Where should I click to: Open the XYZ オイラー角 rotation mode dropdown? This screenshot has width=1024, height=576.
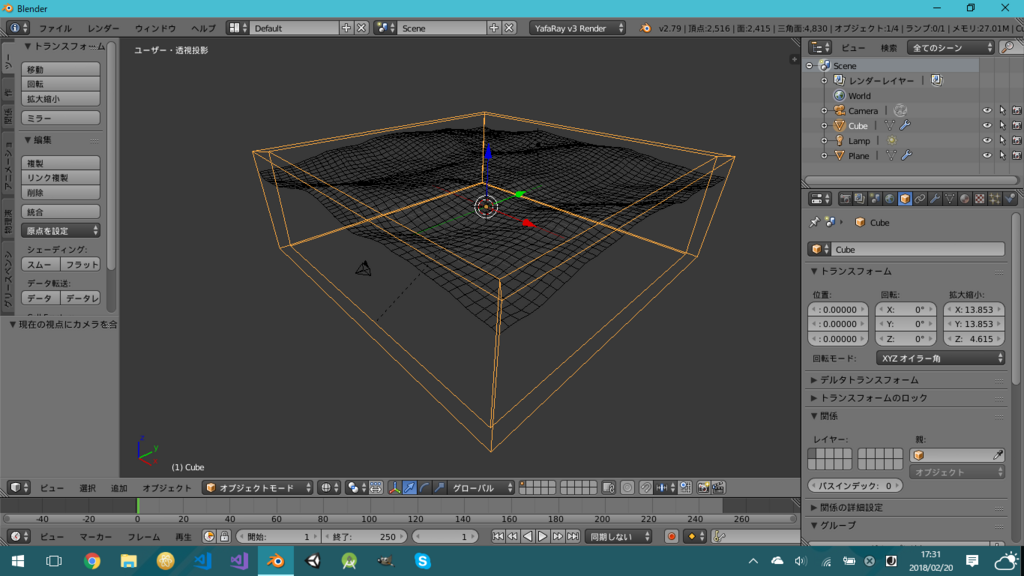point(940,359)
